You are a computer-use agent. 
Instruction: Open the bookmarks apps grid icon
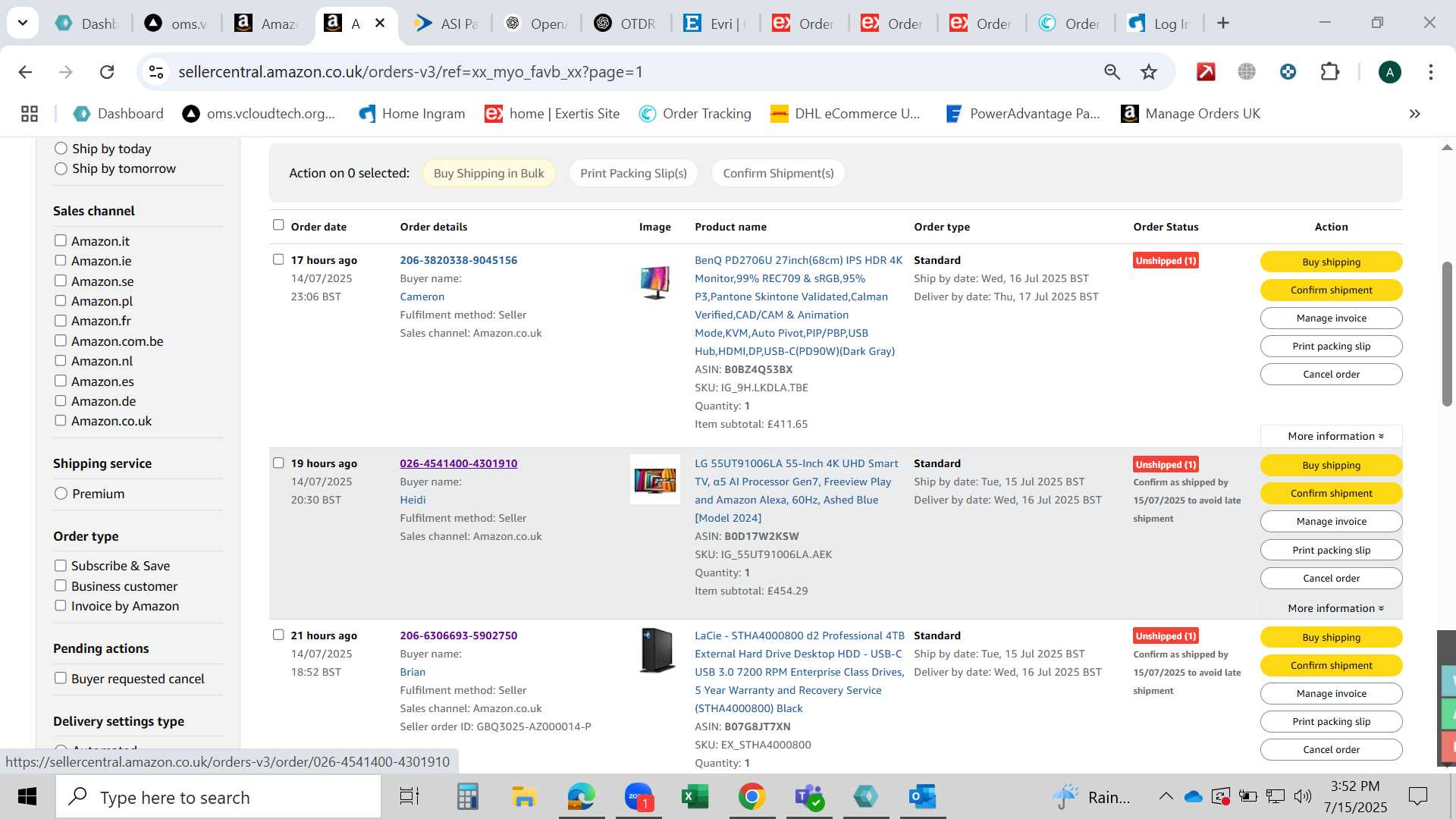pos(30,114)
